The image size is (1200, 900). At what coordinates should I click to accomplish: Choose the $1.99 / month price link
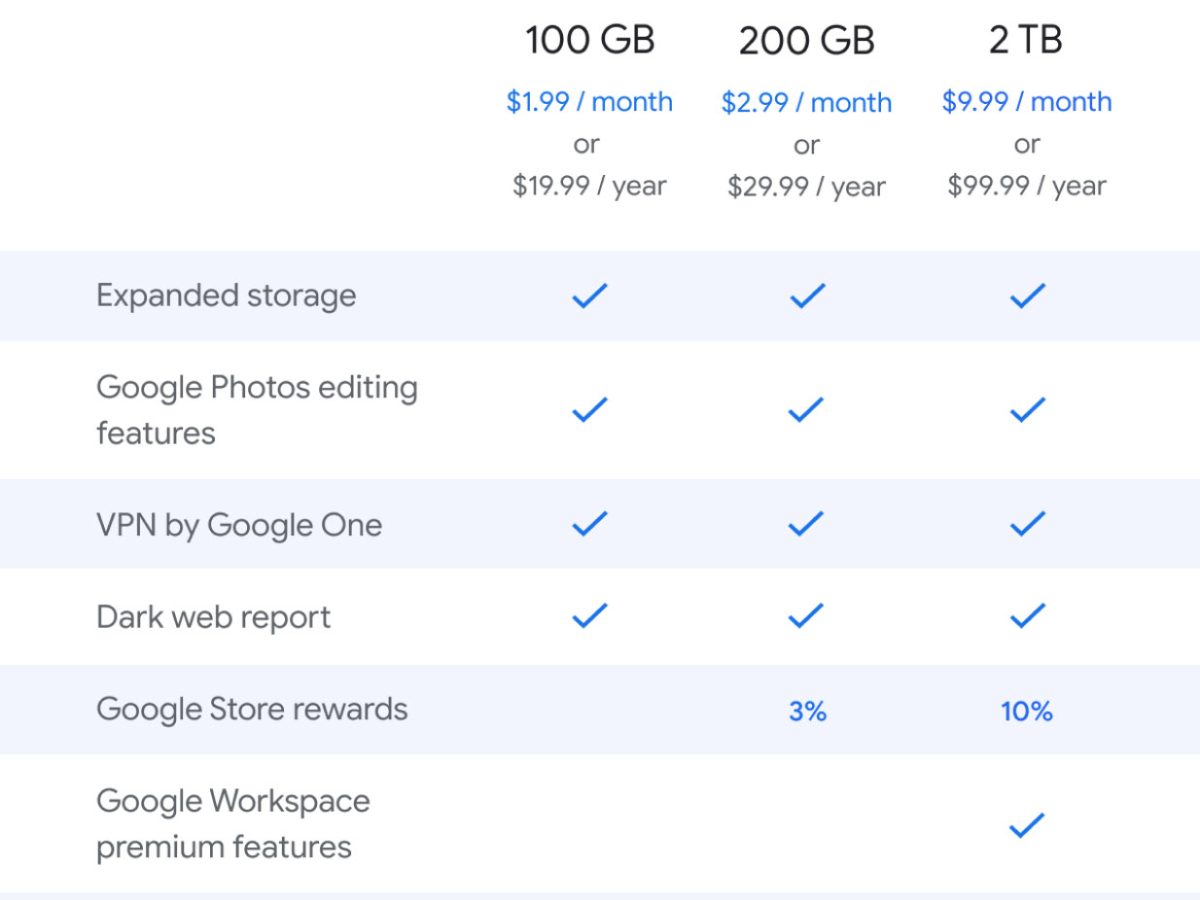(589, 102)
